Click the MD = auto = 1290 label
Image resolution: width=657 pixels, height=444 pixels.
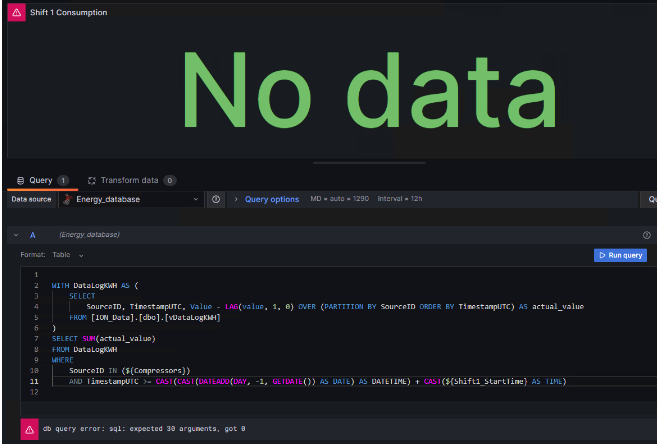tap(339, 199)
